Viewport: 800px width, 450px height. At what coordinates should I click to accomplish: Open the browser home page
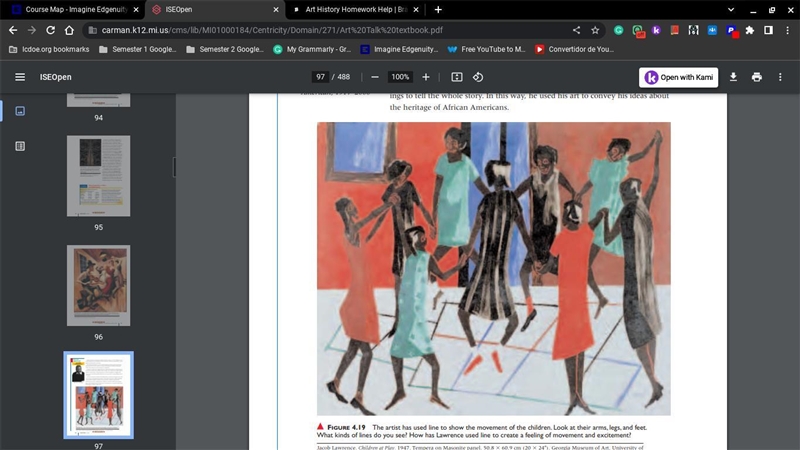click(69, 30)
